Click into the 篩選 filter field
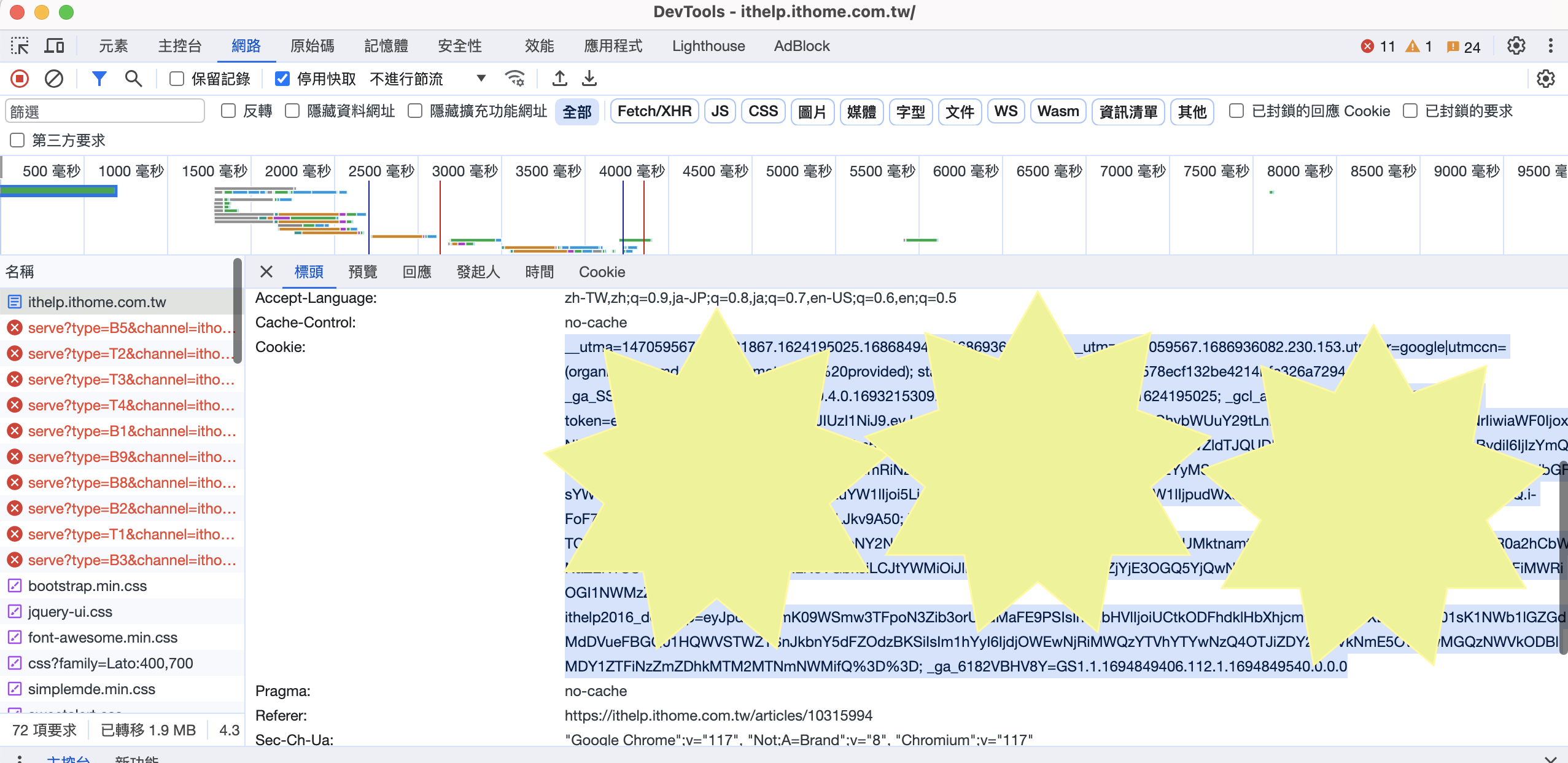 point(104,112)
